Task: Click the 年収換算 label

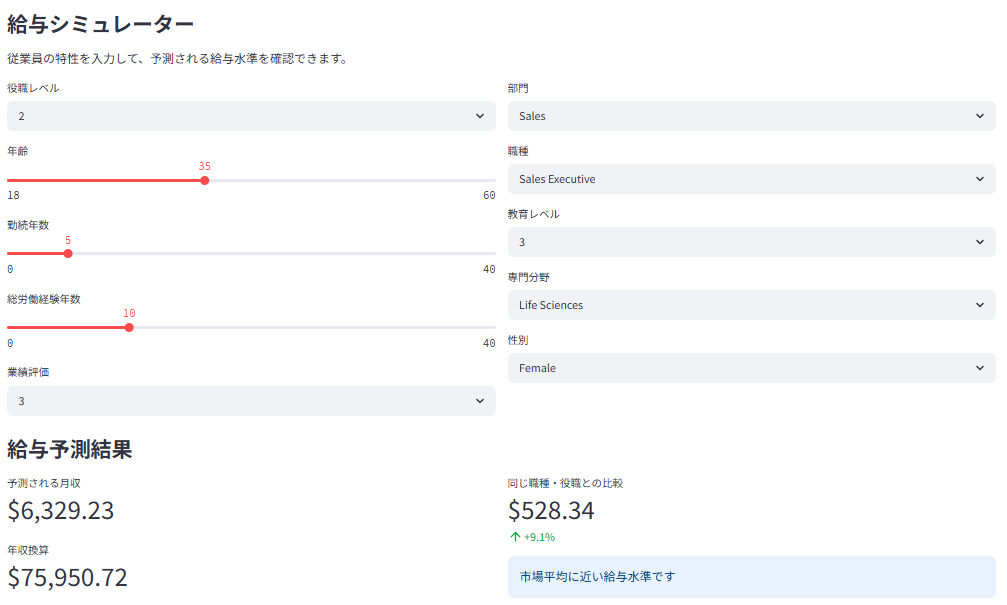Action: (x=28, y=550)
